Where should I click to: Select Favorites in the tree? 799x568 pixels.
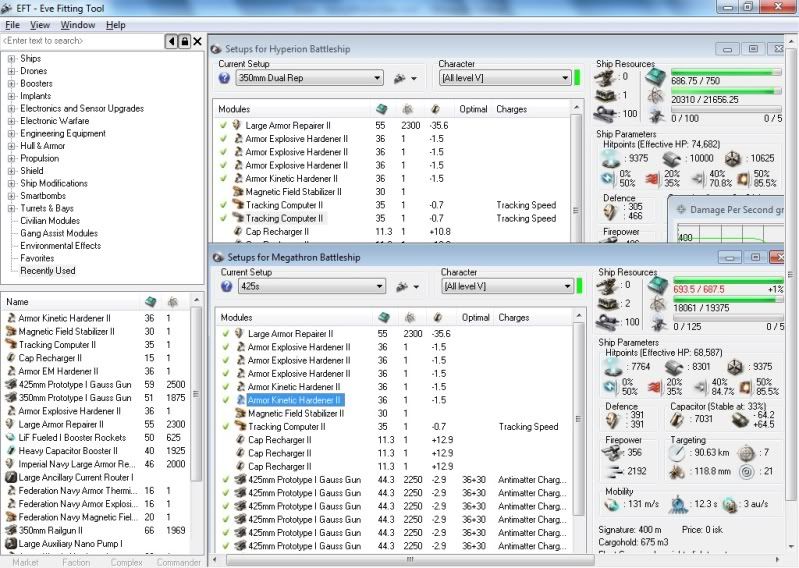point(37,258)
